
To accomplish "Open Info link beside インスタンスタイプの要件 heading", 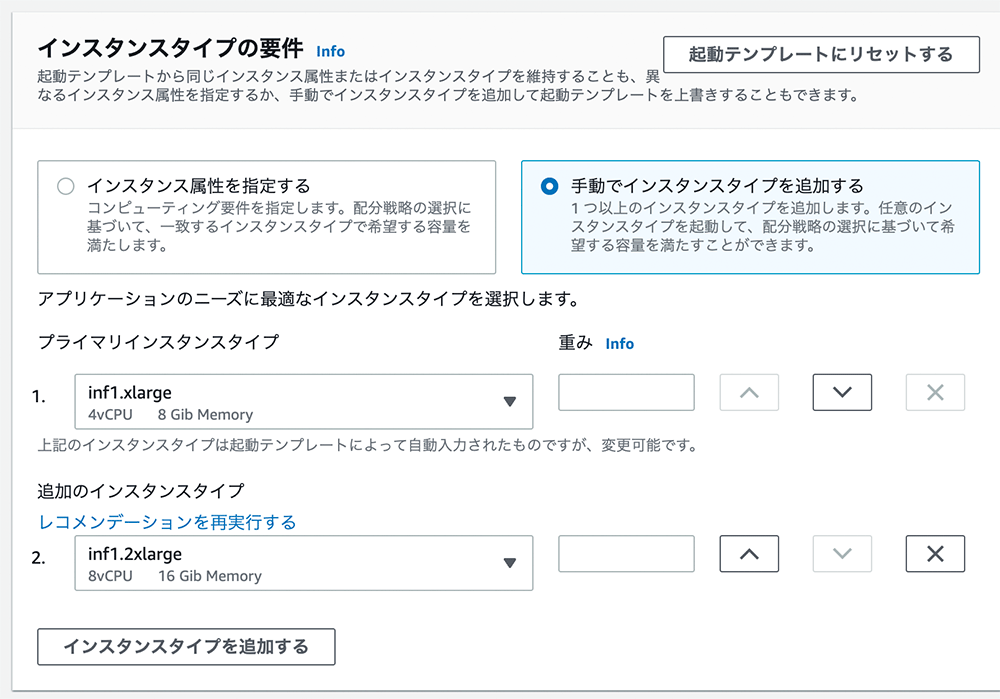I will pyautogui.click(x=330, y=51).
